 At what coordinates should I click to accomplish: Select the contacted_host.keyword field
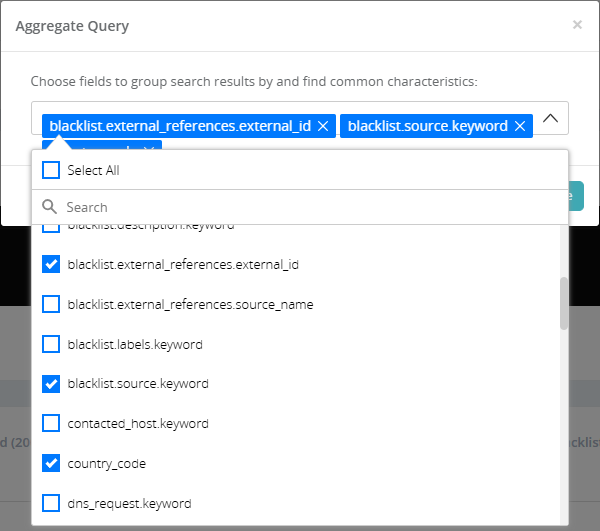coord(51,423)
